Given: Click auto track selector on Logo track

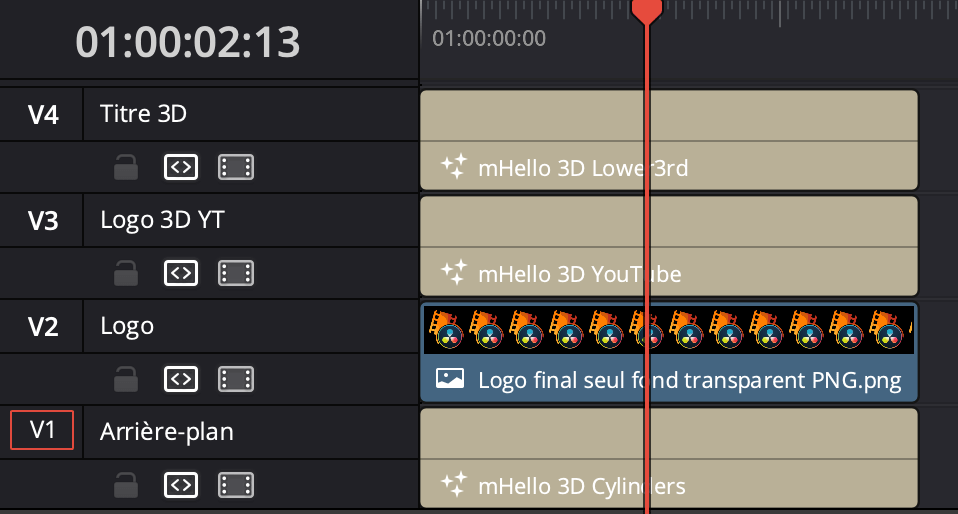Looking at the screenshot, I should click(180, 378).
